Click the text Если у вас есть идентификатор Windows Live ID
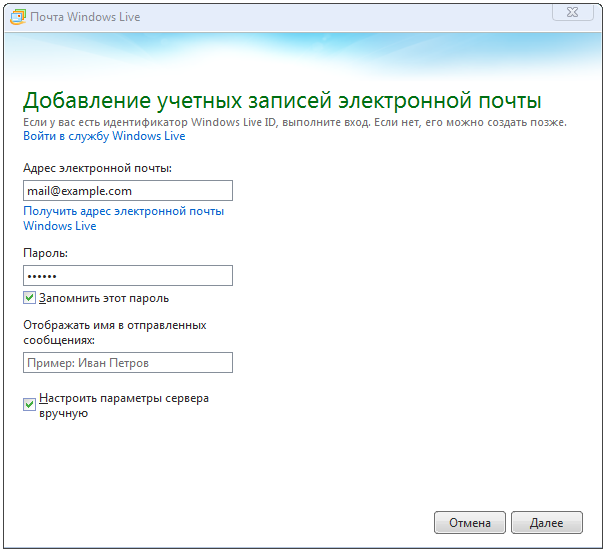Image resolution: width=604 pixels, height=550 pixels. point(149,122)
